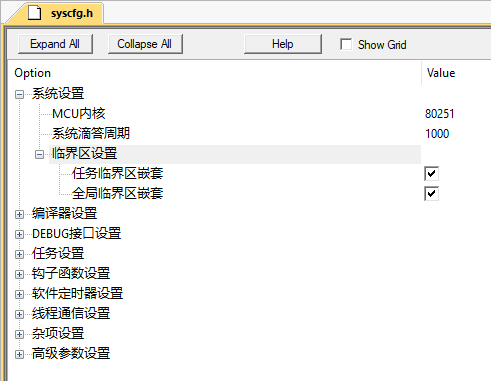The image size is (491, 381).
Task: Click the Expand All button
Action: click(55, 44)
